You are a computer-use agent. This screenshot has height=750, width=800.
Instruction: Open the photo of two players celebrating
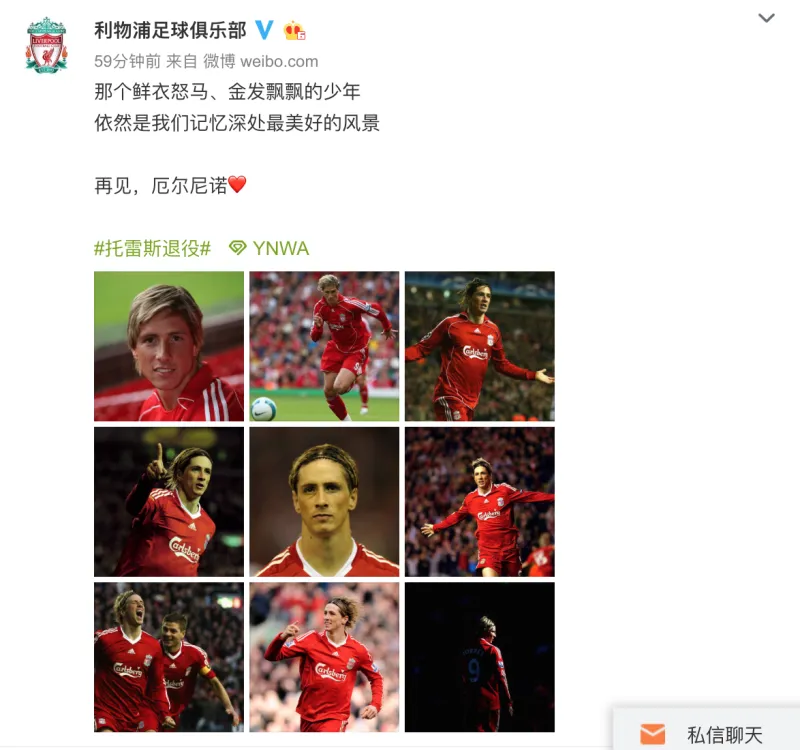[x=169, y=657]
